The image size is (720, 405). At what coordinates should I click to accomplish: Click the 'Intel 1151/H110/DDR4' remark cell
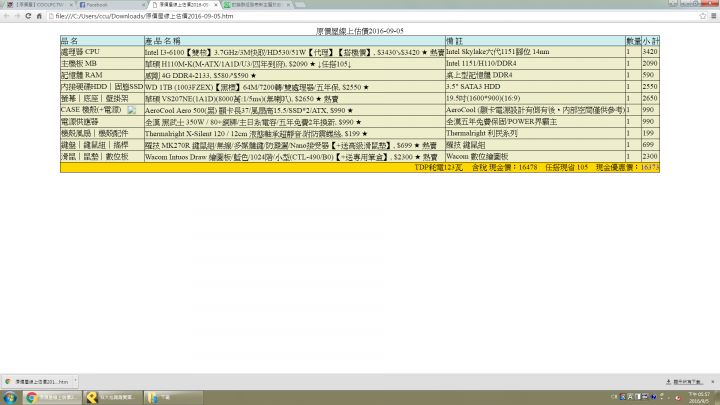click(535, 64)
